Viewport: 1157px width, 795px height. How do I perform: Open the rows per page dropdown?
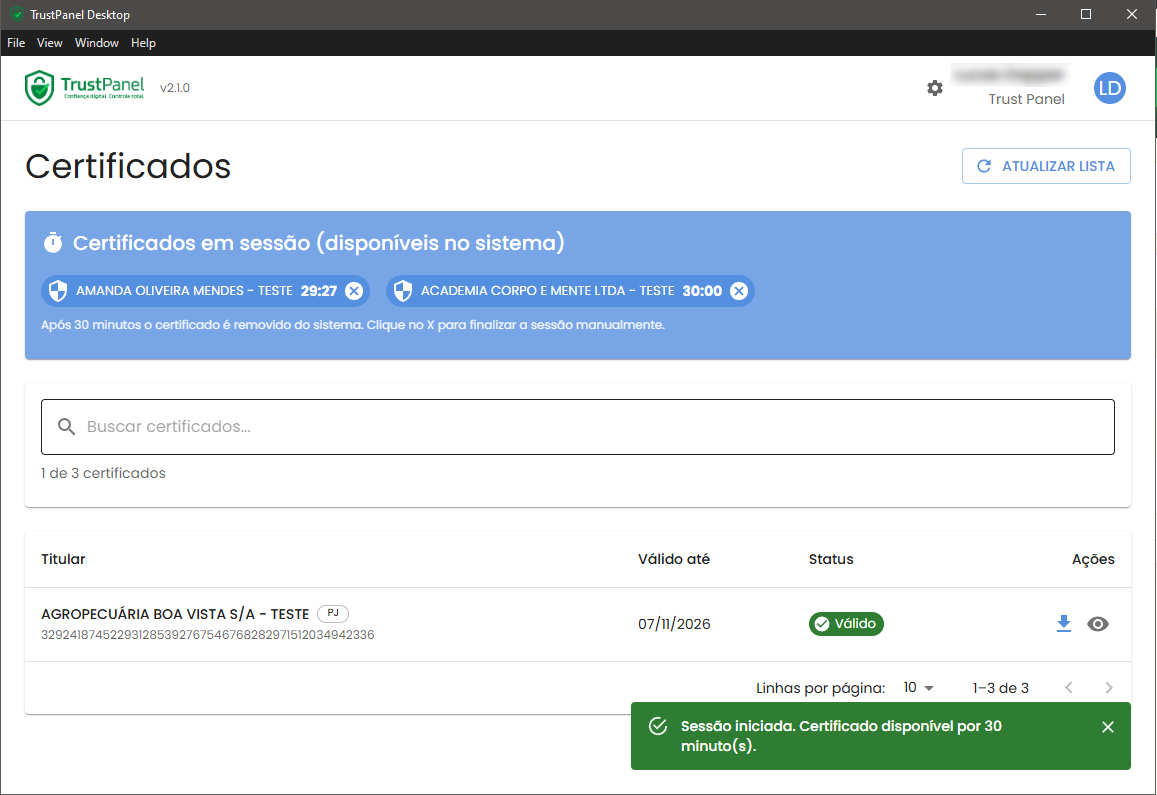click(x=919, y=687)
